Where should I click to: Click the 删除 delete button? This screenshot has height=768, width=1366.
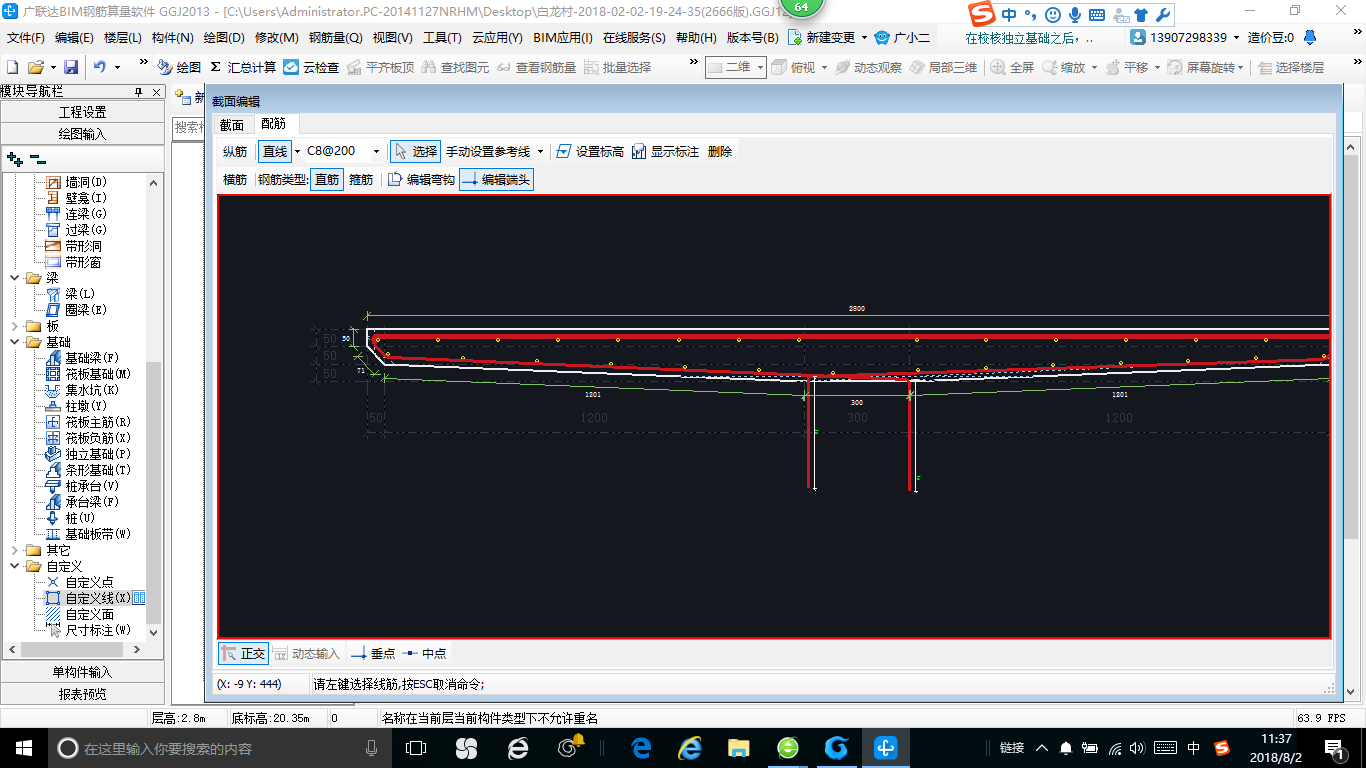click(x=720, y=151)
